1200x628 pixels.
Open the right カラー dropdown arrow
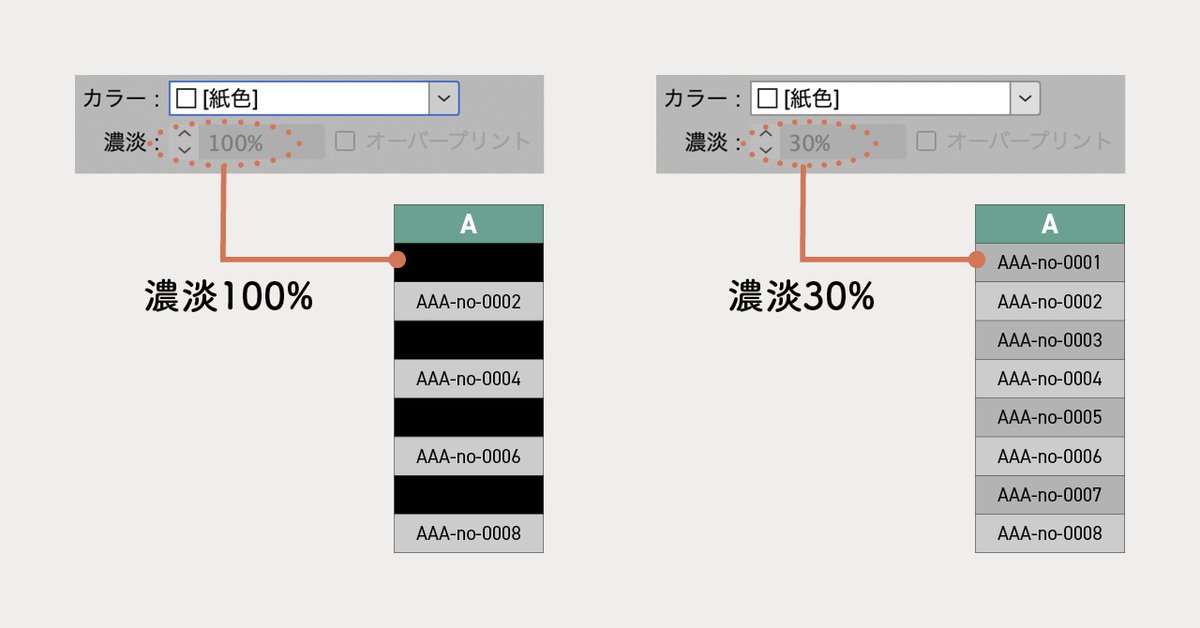[1025, 99]
